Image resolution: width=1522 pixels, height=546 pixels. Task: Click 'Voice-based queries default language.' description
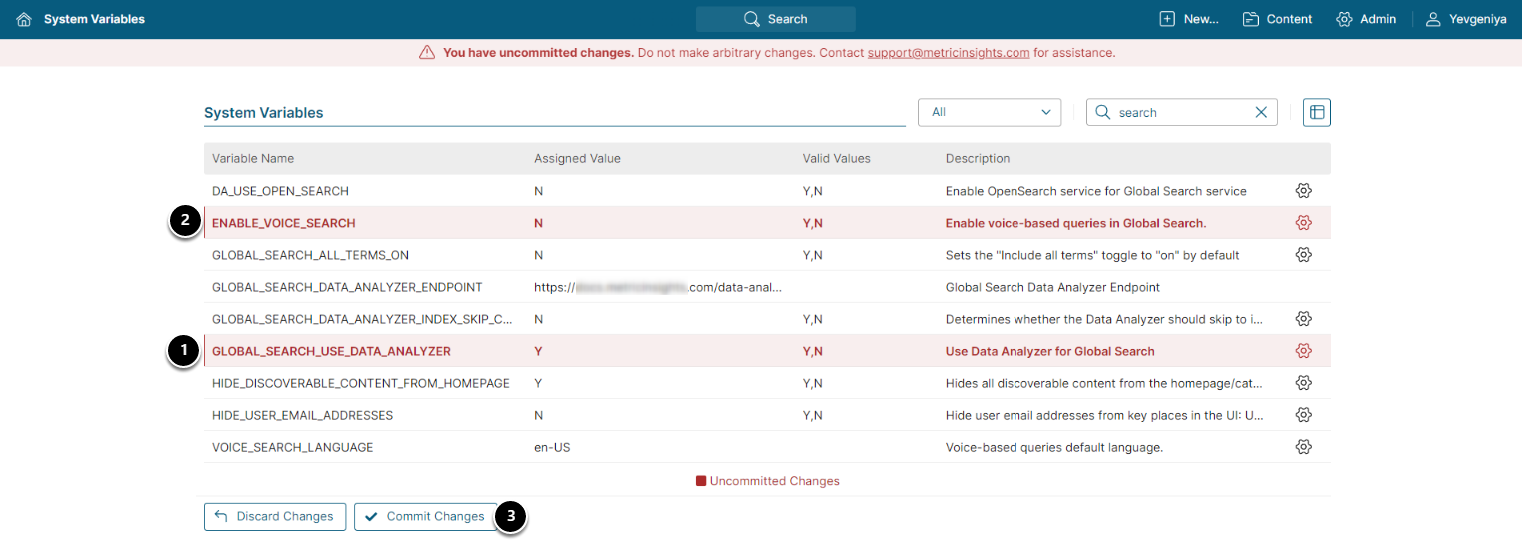click(1055, 447)
